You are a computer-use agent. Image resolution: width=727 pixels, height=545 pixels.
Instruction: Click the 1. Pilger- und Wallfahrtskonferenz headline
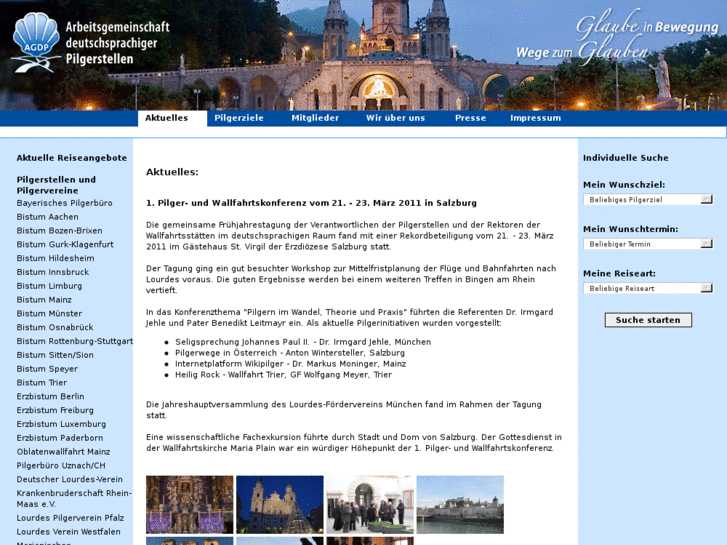click(x=311, y=203)
